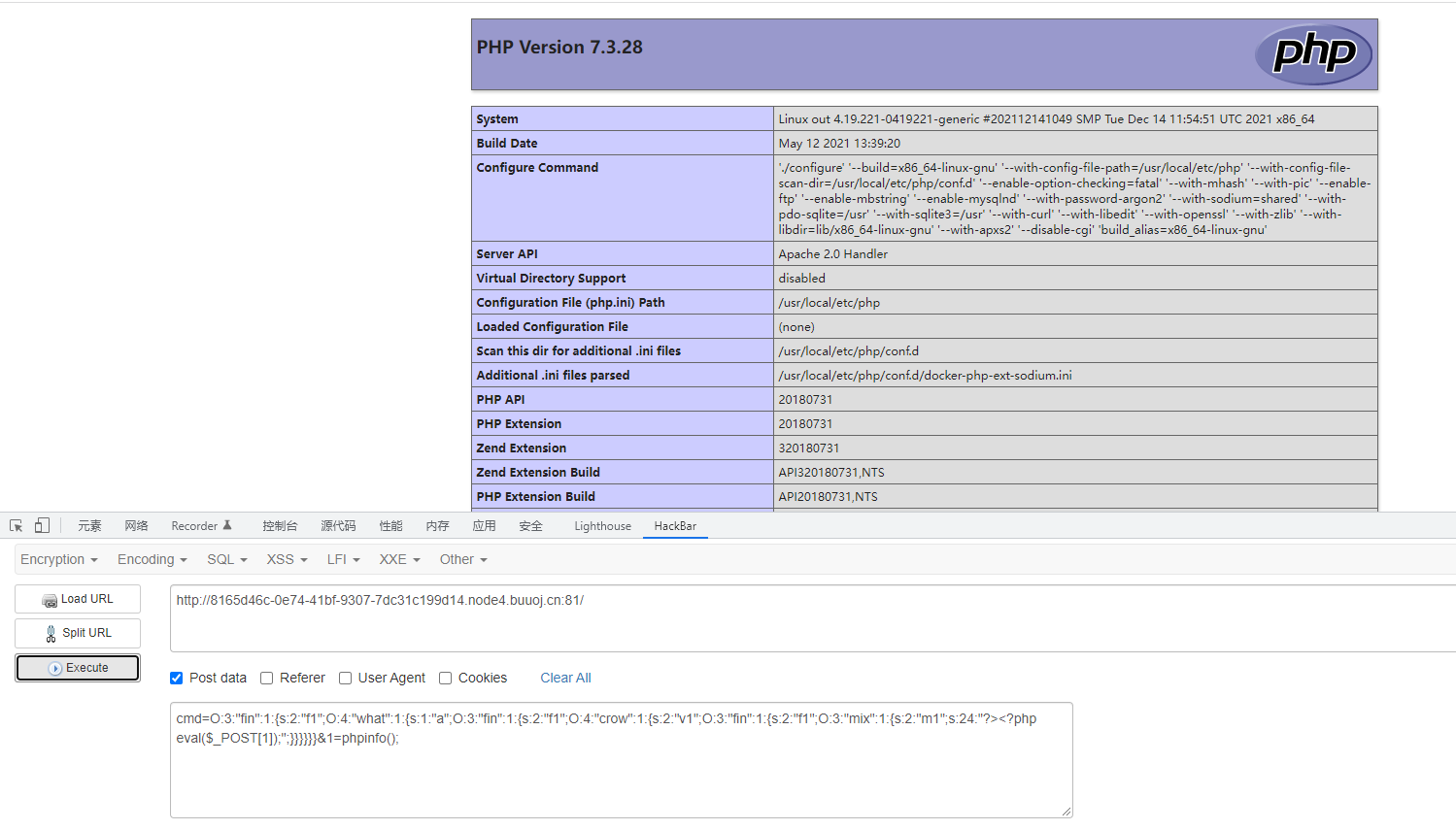1456x830 pixels.
Task: Switch to the 控制台 tab
Action: (x=280, y=525)
